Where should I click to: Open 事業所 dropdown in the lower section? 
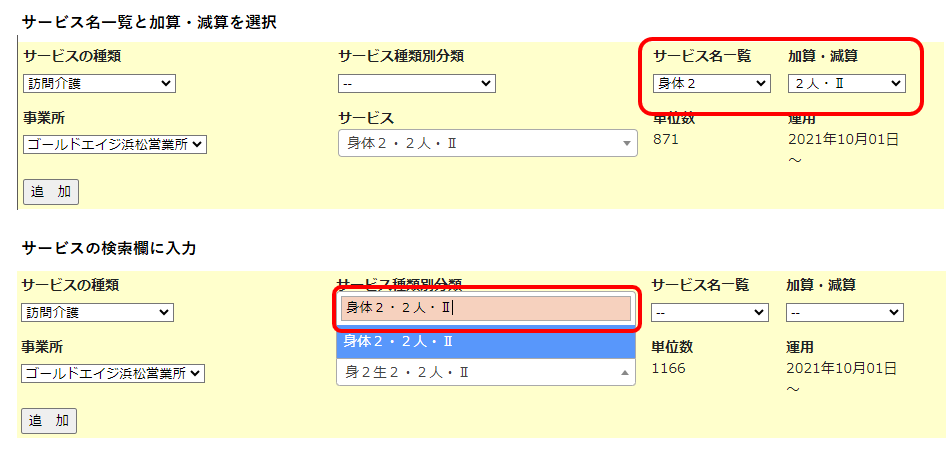[113, 373]
